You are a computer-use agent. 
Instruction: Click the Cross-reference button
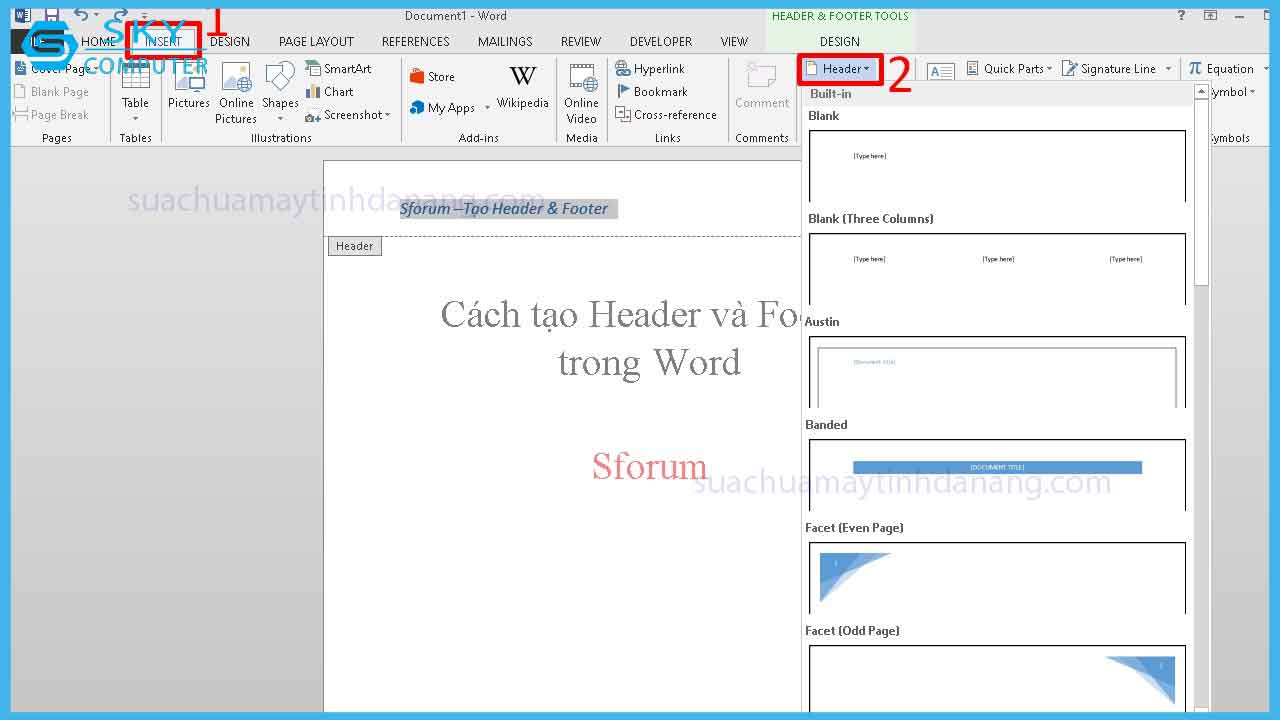coord(666,115)
